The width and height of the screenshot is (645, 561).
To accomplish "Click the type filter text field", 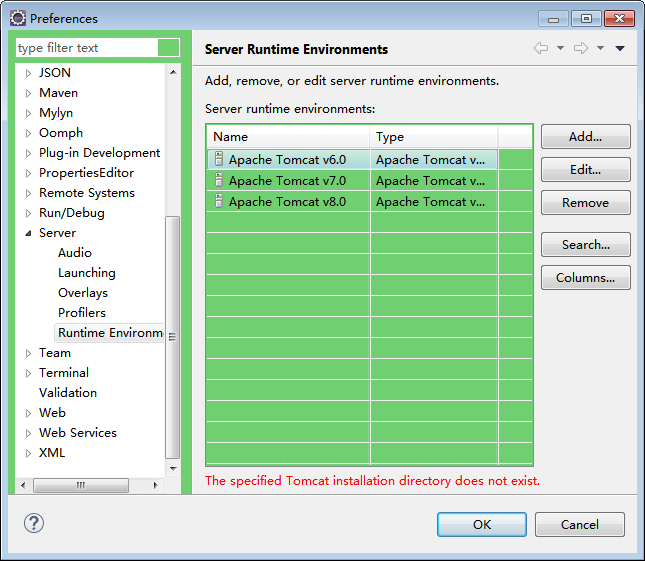I will click(x=86, y=48).
